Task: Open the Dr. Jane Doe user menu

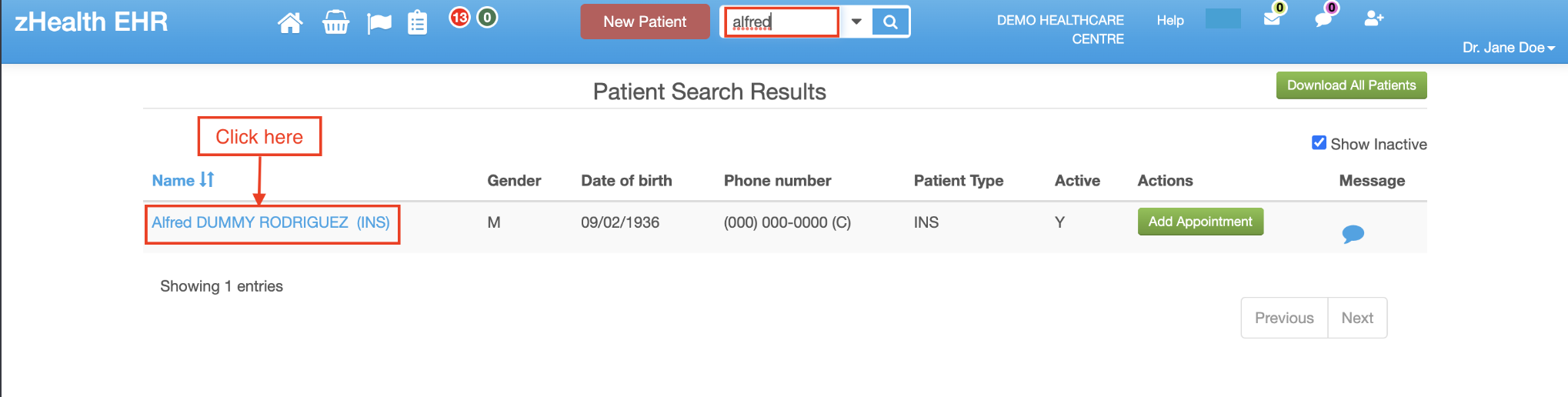Action: coord(1508,48)
